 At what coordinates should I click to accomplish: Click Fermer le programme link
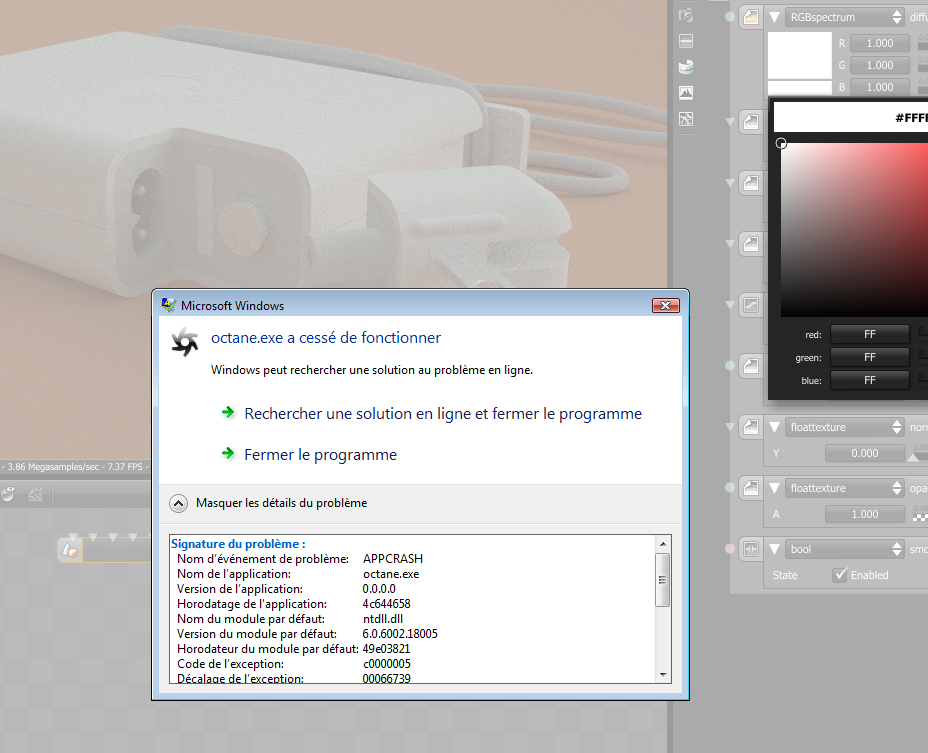point(320,455)
